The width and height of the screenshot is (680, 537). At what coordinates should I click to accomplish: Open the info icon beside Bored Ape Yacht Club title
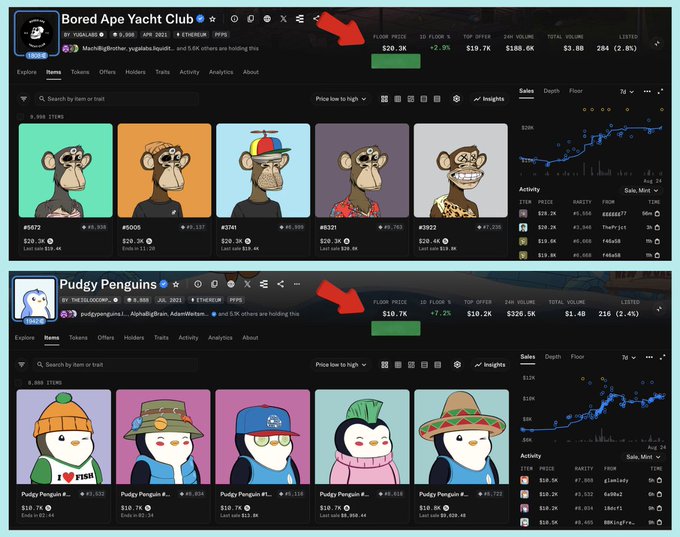coord(235,19)
